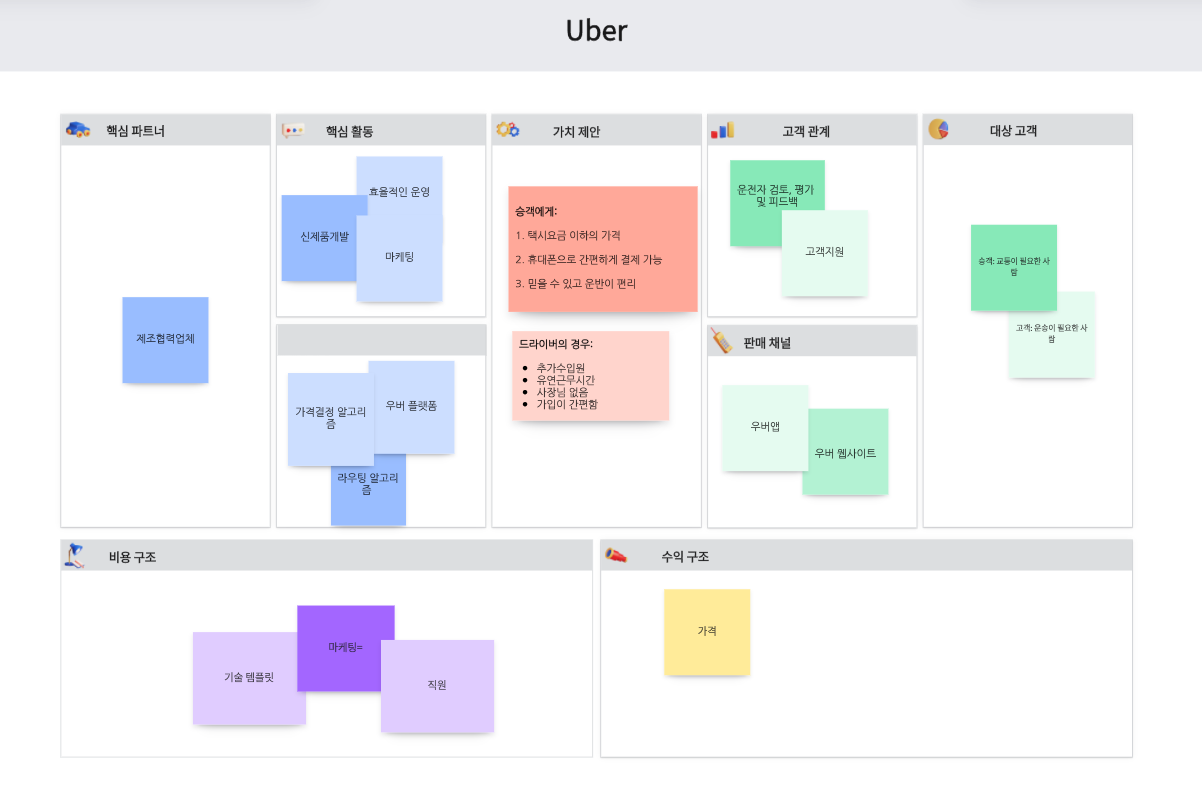Select the 핵심 파트너 header label
1202x801 pixels.
tap(136, 131)
